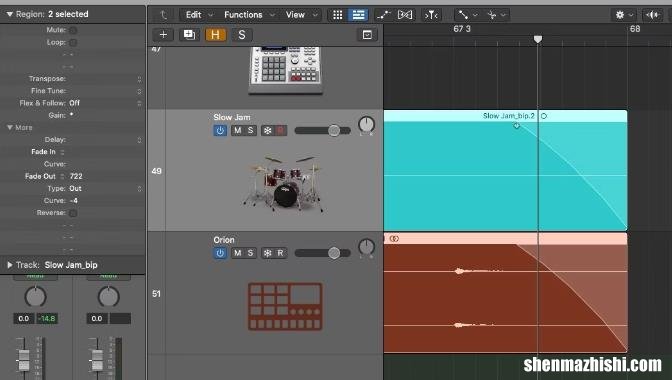The height and width of the screenshot is (380, 672).
Task: Click the playhead marker in the ruler
Action: point(538,39)
